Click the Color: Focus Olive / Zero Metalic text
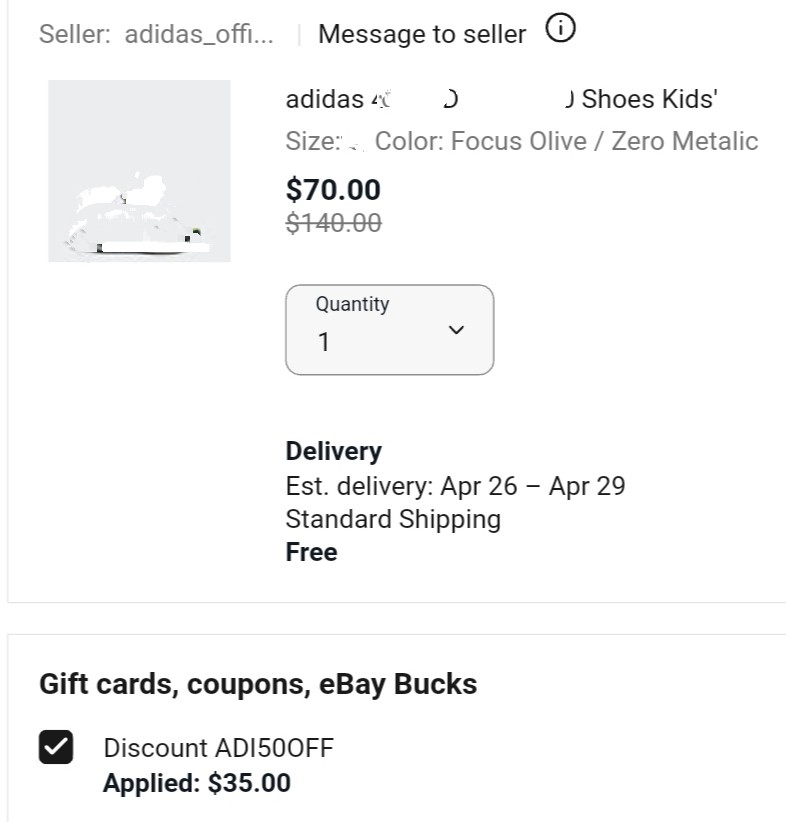Screen dimensions: 786x822 (x=567, y=141)
